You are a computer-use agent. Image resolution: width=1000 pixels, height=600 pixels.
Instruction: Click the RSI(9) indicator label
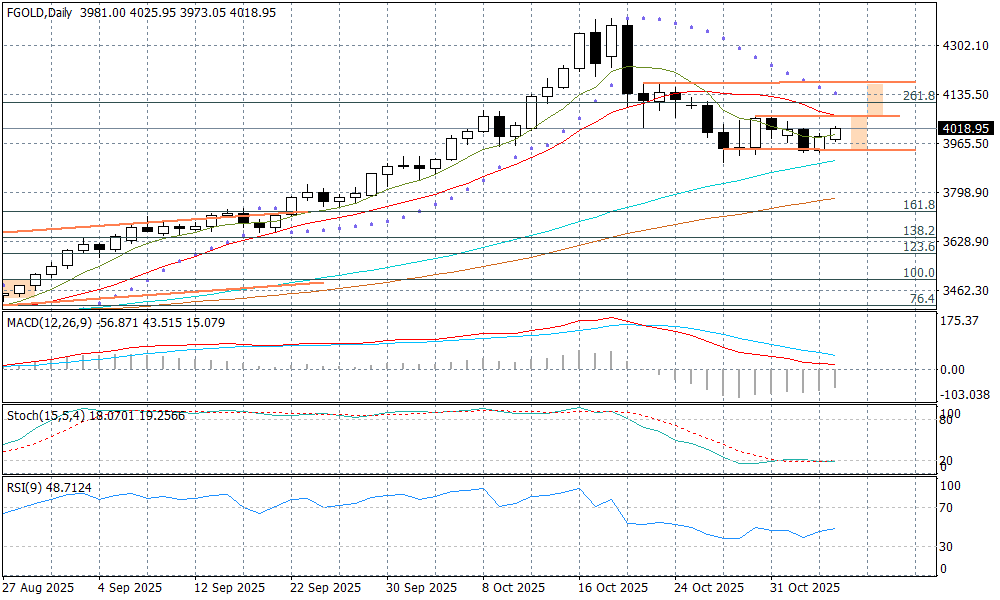[x=24, y=489]
